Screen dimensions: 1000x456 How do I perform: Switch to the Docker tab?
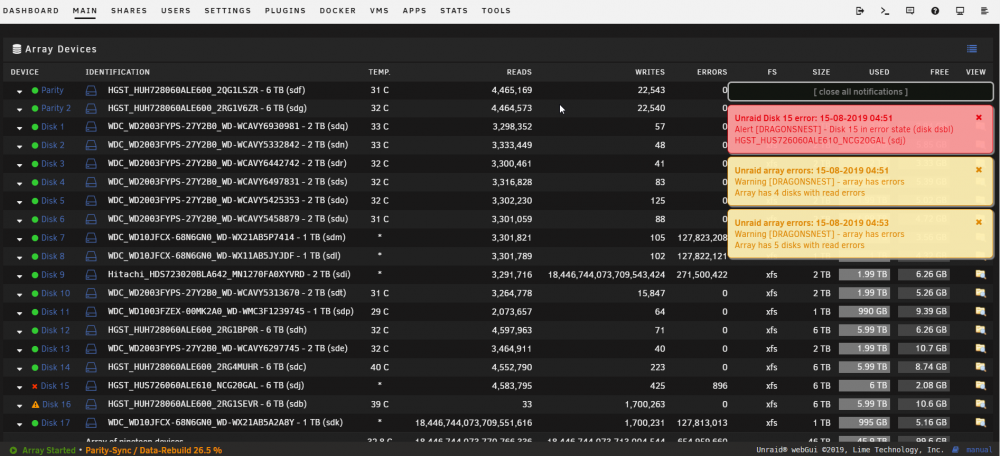(338, 11)
